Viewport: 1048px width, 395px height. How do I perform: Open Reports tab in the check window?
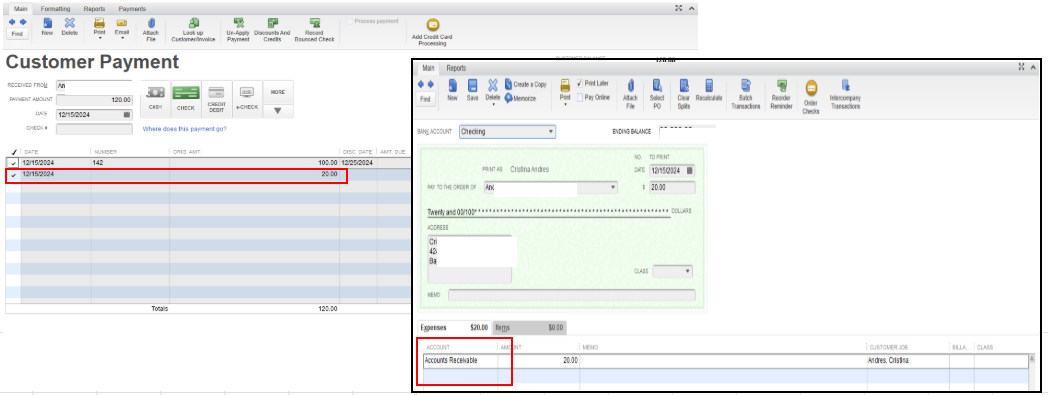456,68
